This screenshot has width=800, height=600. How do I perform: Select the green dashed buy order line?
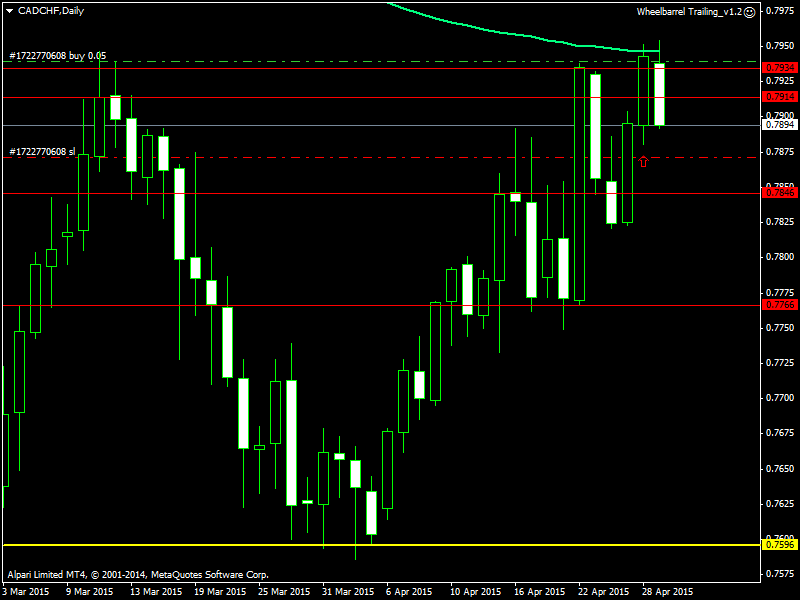click(381, 62)
